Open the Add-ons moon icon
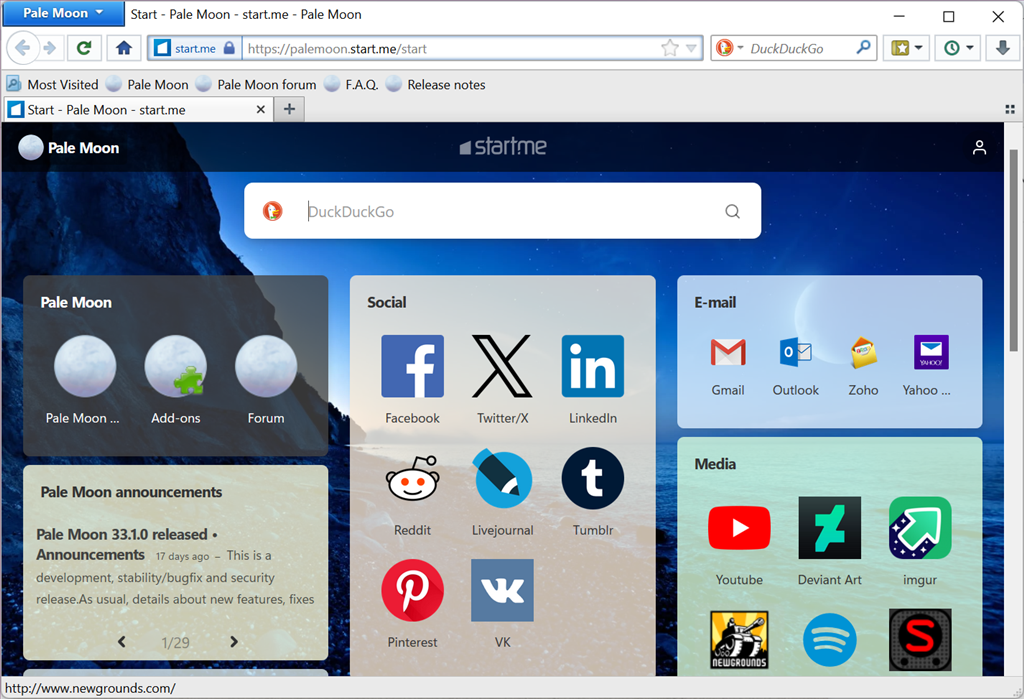The height and width of the screenshot is (699, 1024). [176, 366]
